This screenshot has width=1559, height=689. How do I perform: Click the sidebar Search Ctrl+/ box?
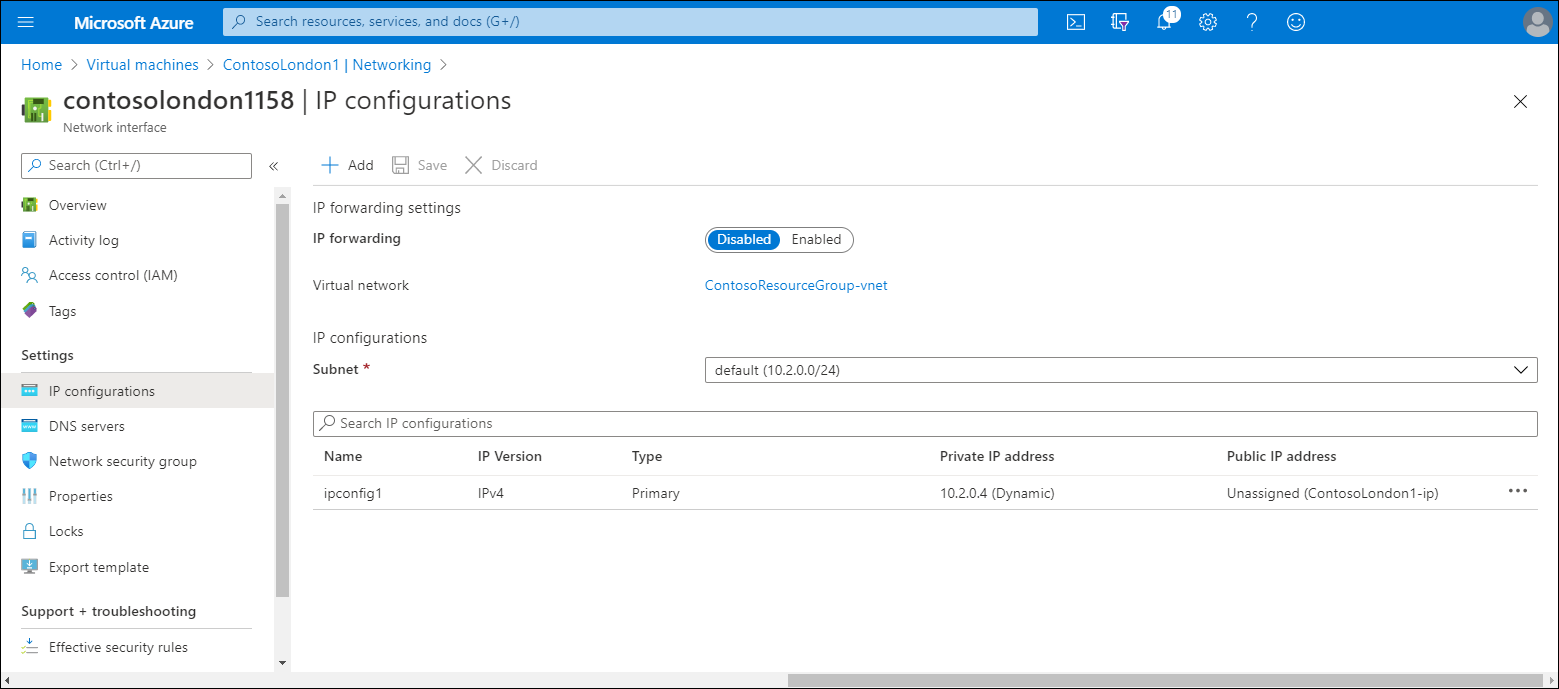click(135, 165)
